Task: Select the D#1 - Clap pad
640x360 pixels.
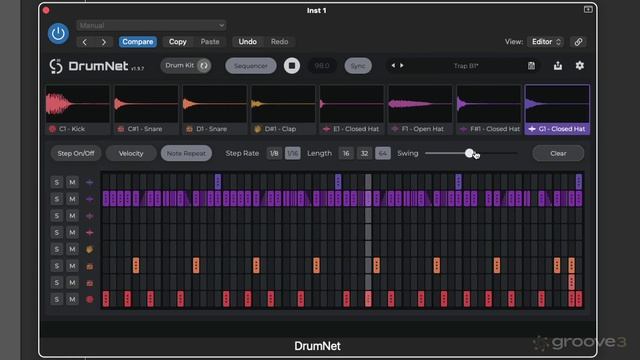Action: (283, 109)
